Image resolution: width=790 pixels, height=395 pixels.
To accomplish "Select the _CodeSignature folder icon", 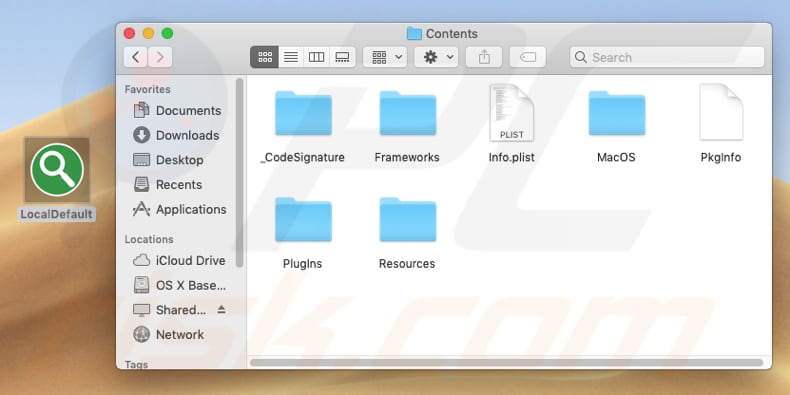I will [303, 113].
